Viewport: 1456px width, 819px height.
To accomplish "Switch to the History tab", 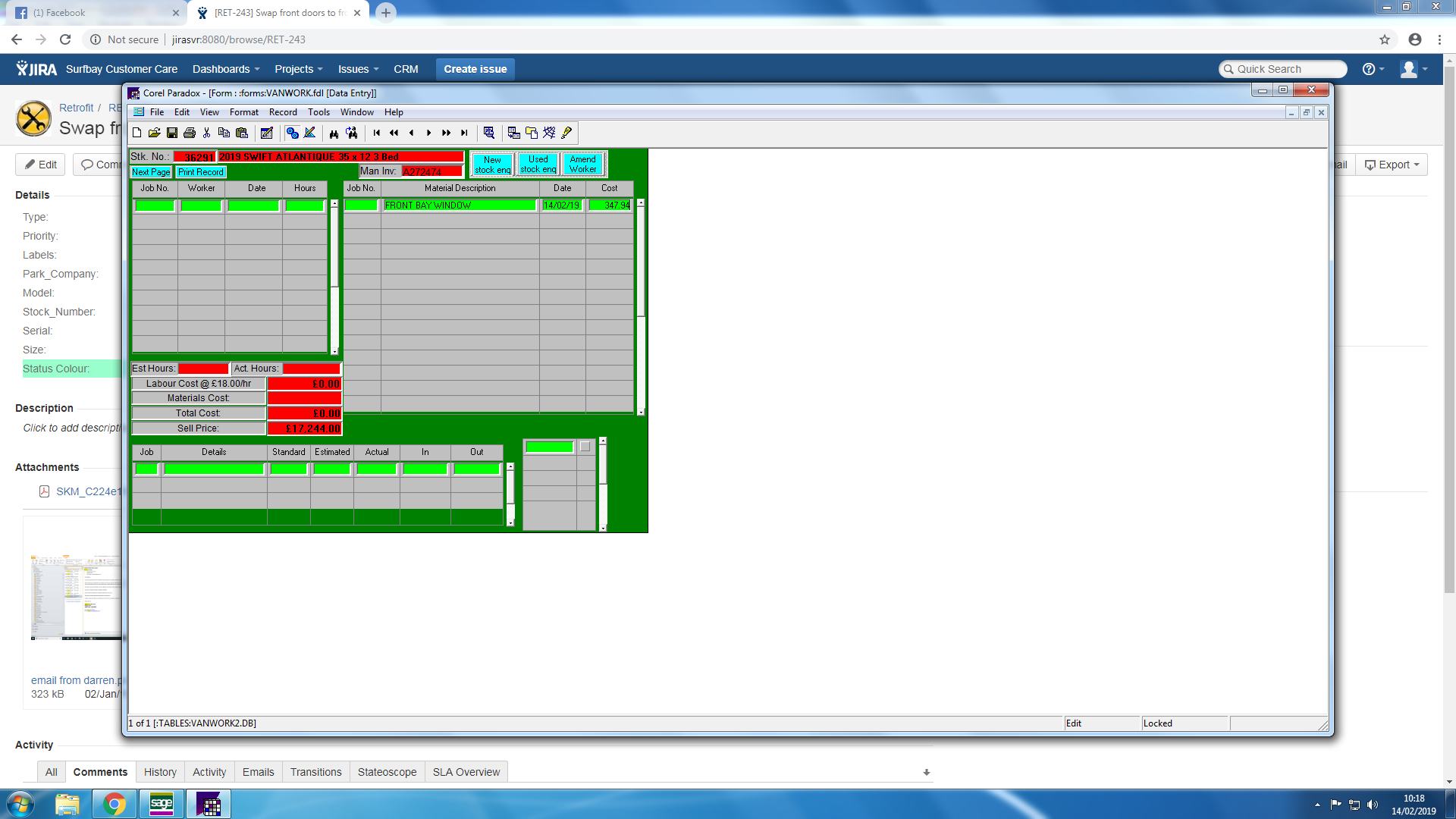I will (160, 772).
